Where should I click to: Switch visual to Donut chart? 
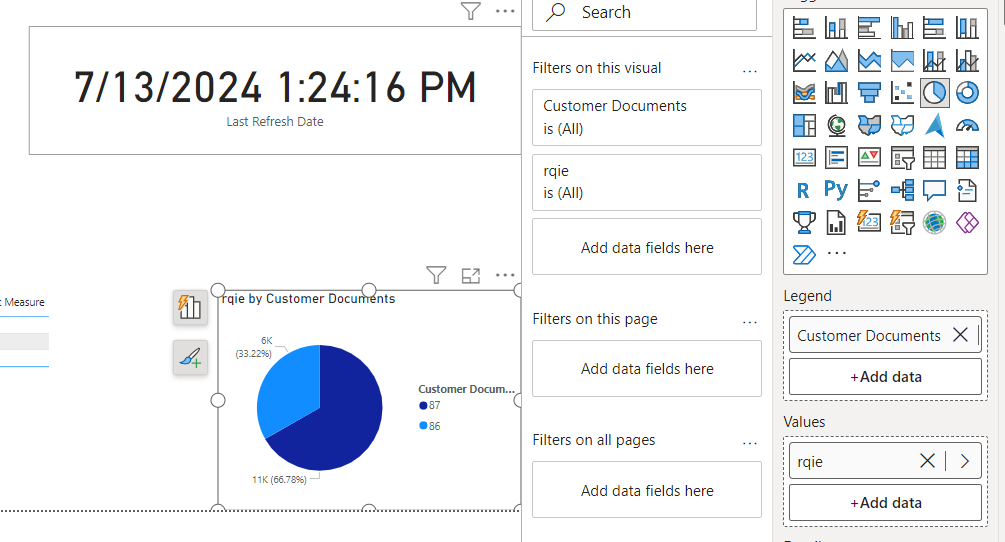pos(967,93)
